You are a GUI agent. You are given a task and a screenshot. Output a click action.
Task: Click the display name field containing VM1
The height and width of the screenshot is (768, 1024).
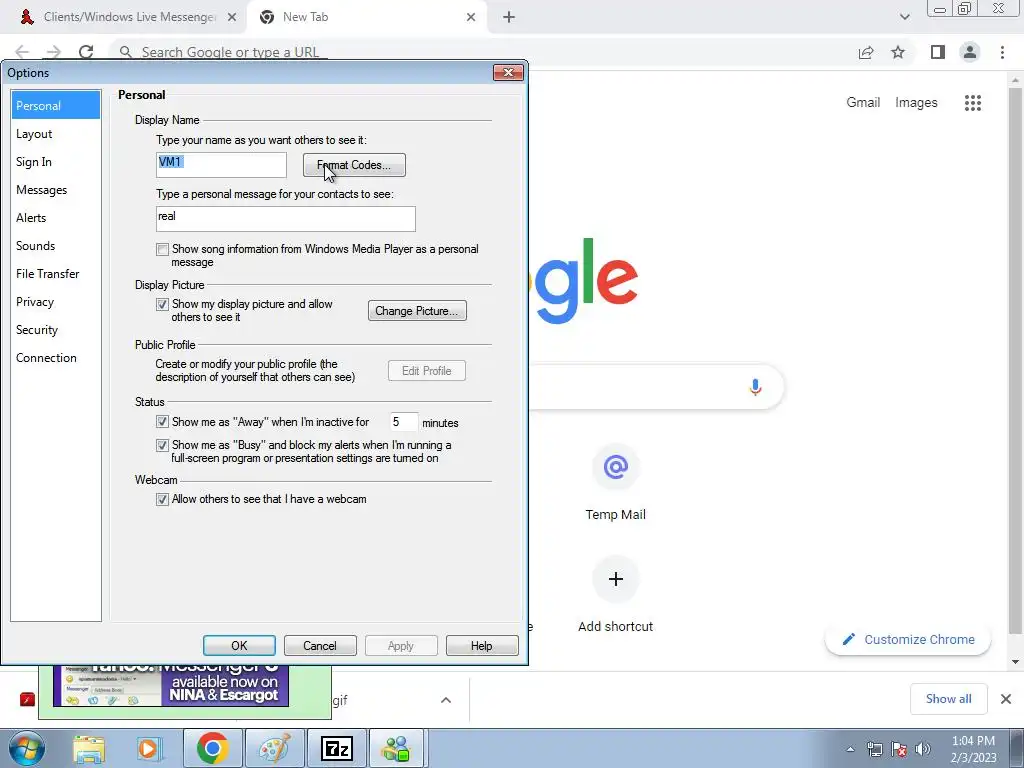coord(221,165)
